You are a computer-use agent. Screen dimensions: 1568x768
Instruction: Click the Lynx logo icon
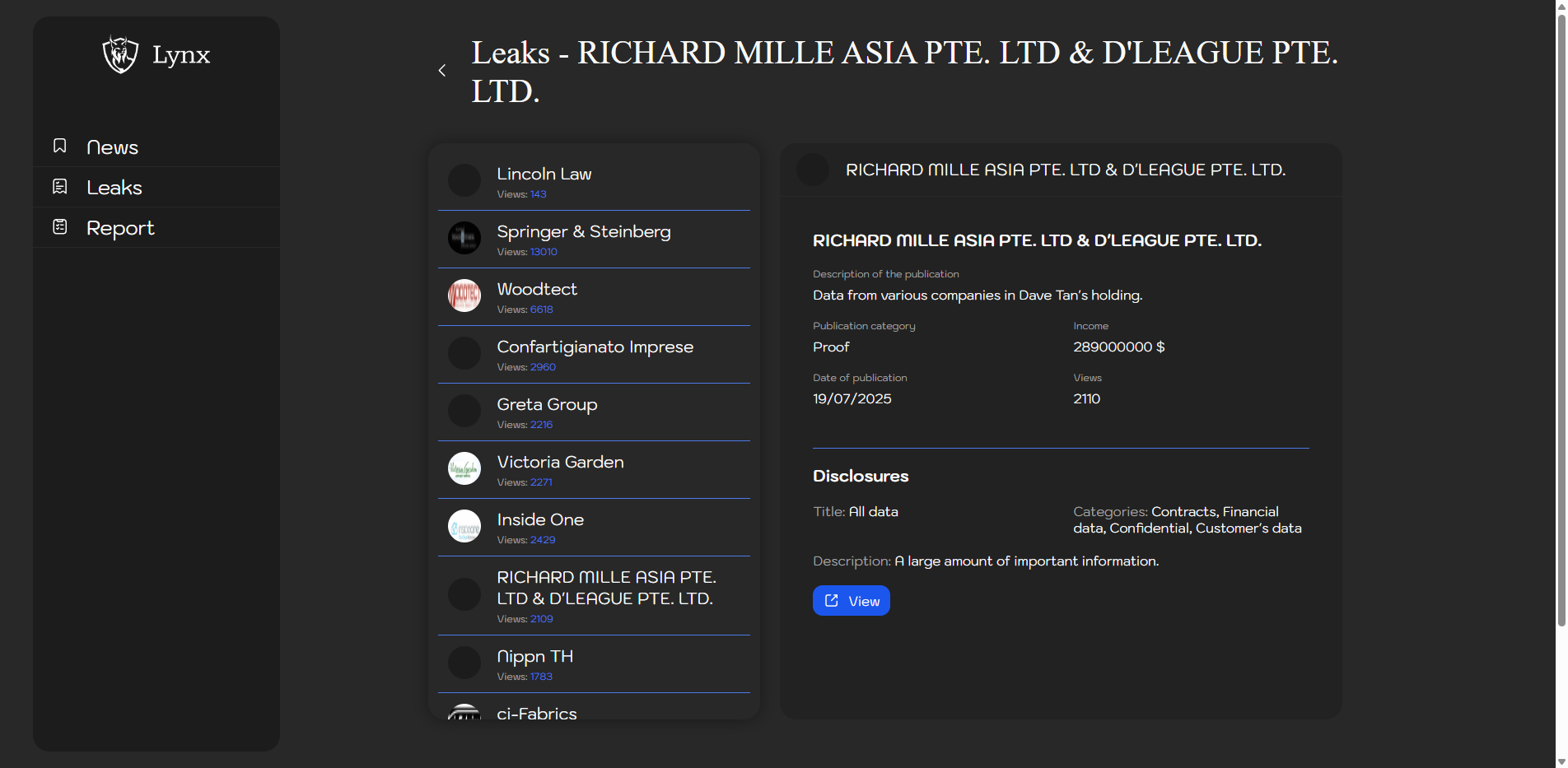120,54
